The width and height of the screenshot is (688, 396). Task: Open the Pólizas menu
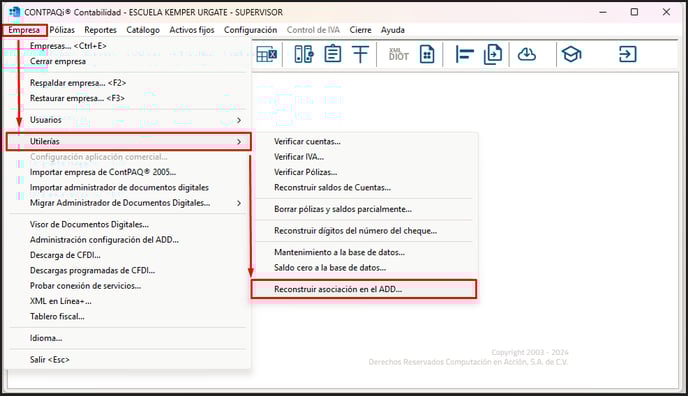pos(62,30)
